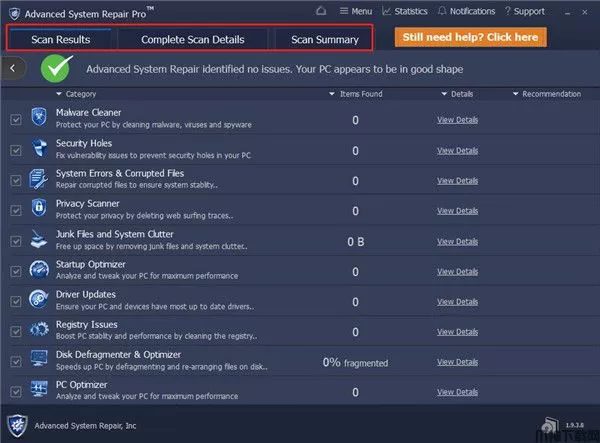The image size is (600, 443).
Task: Switch to the Scan Results tab
Action: (60, 39)
